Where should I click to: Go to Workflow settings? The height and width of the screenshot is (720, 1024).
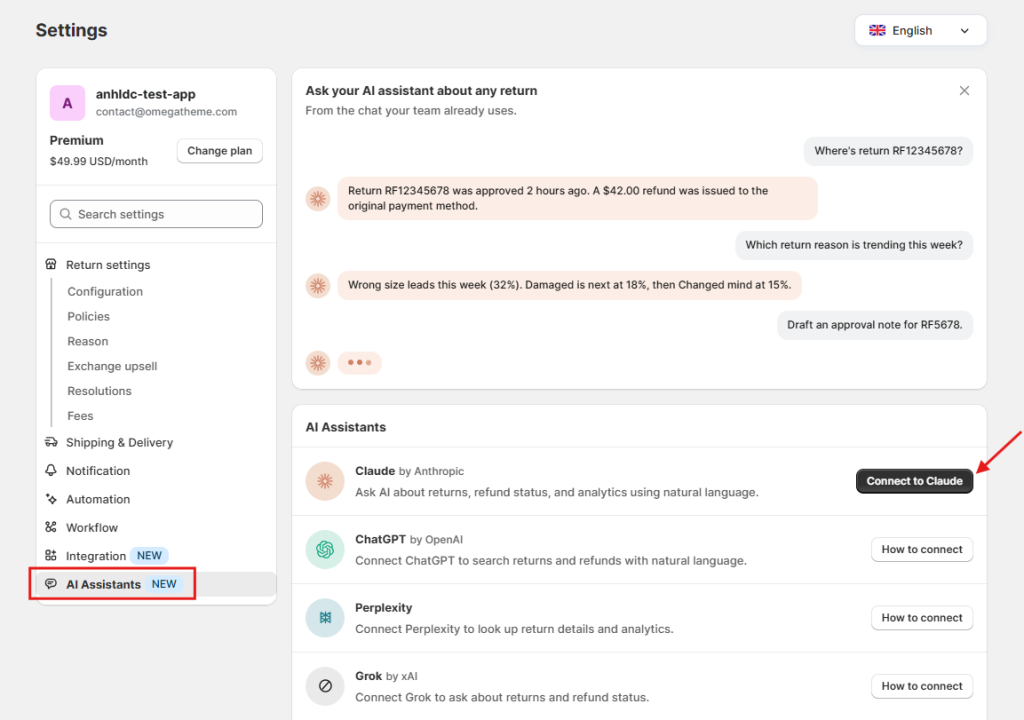click(x=92, y=527)
